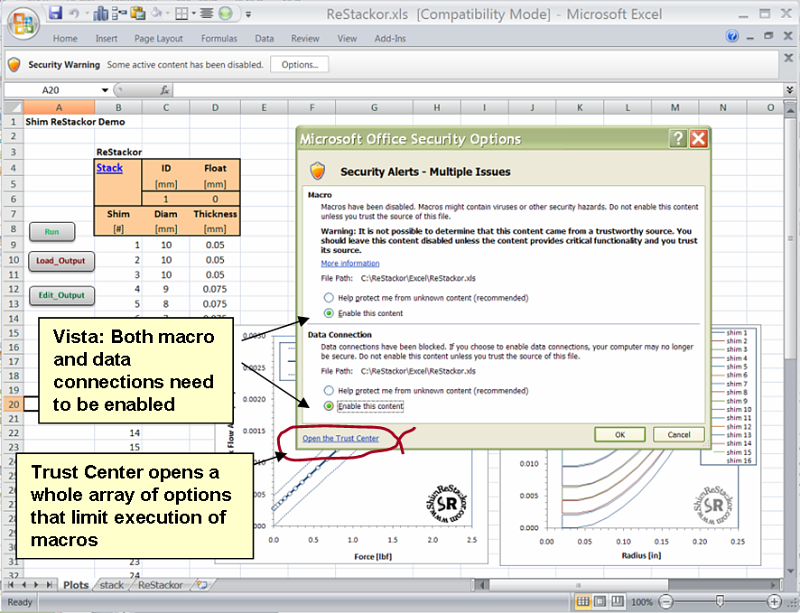The height and width of the screenshot is (613, 800).
Task: Click the Options... button in the Security Warning bar
Action: click(299, 65)
